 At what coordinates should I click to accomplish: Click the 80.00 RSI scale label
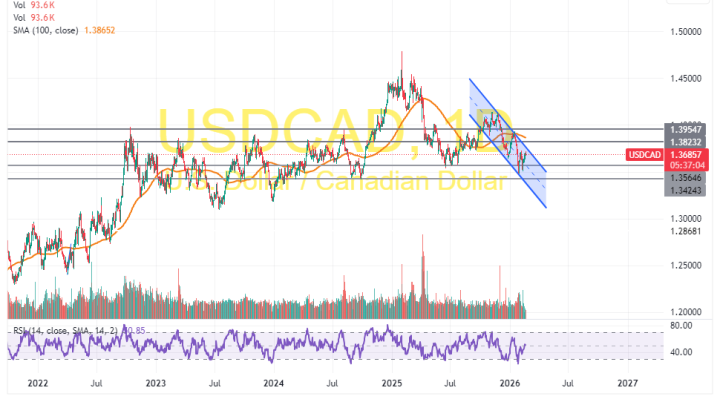point(681,326)
